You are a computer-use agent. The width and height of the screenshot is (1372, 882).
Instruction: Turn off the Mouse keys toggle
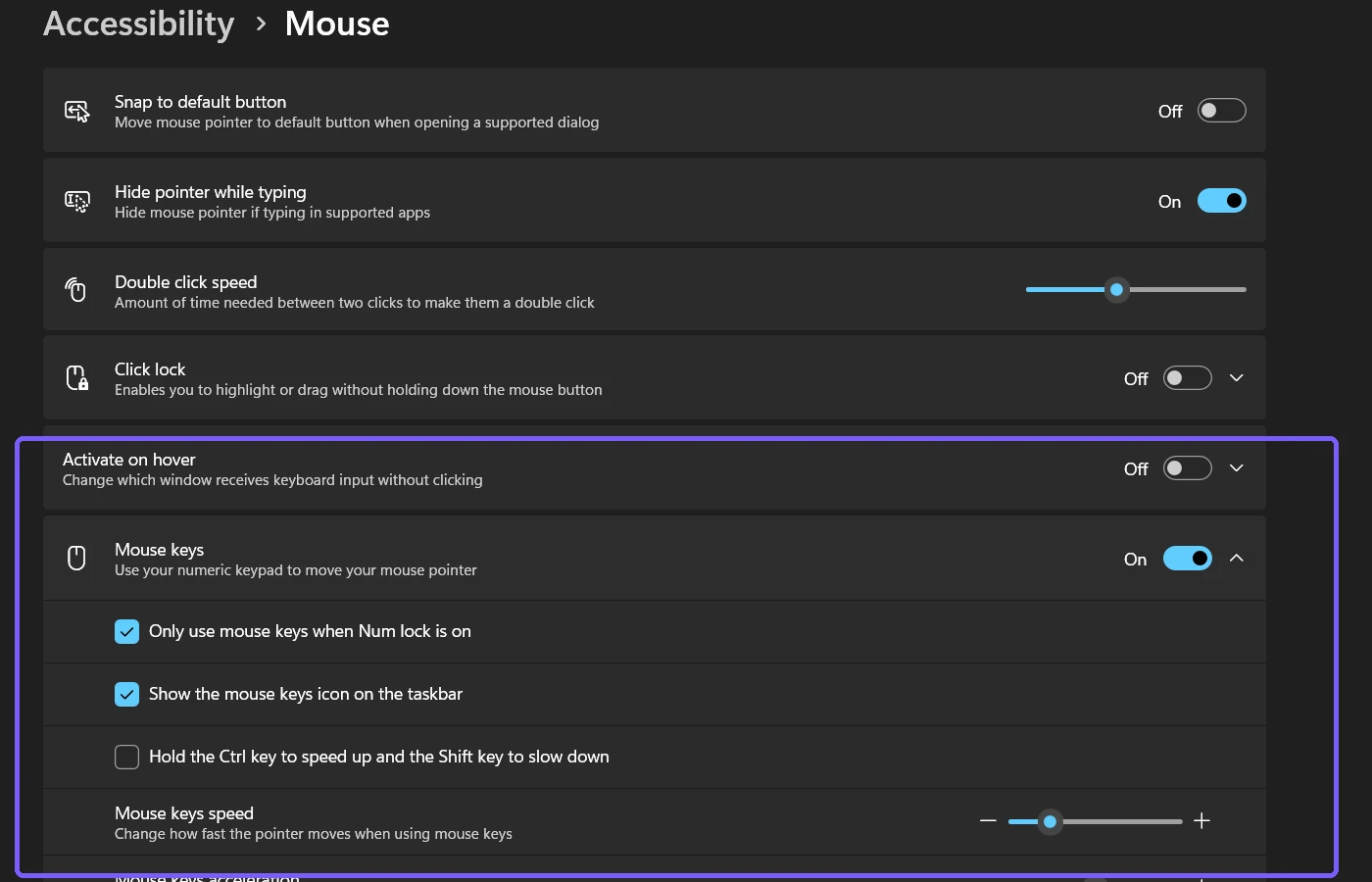coord(1188,559)
